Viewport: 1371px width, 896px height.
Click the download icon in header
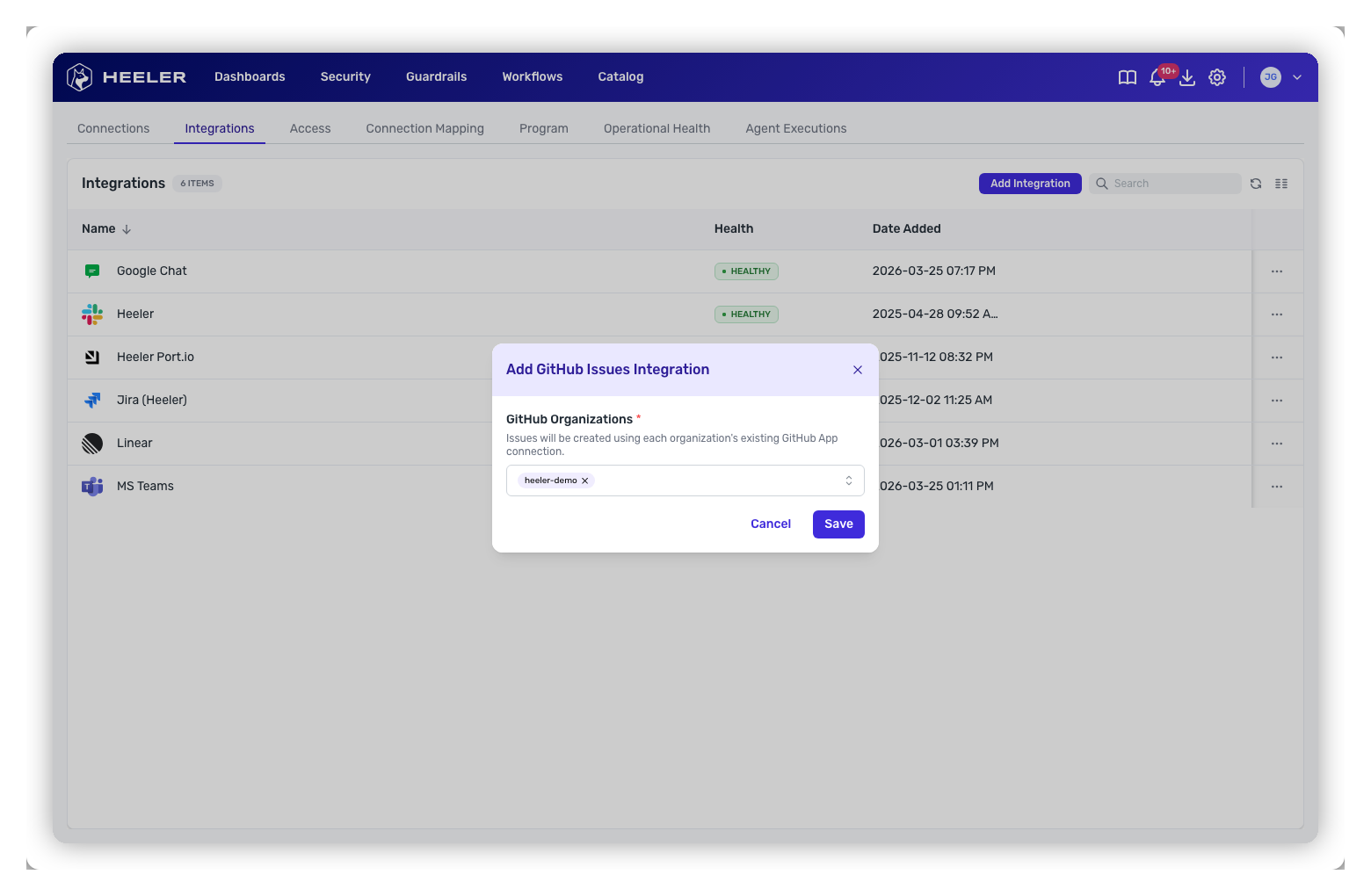click(x=1187, y=77)
